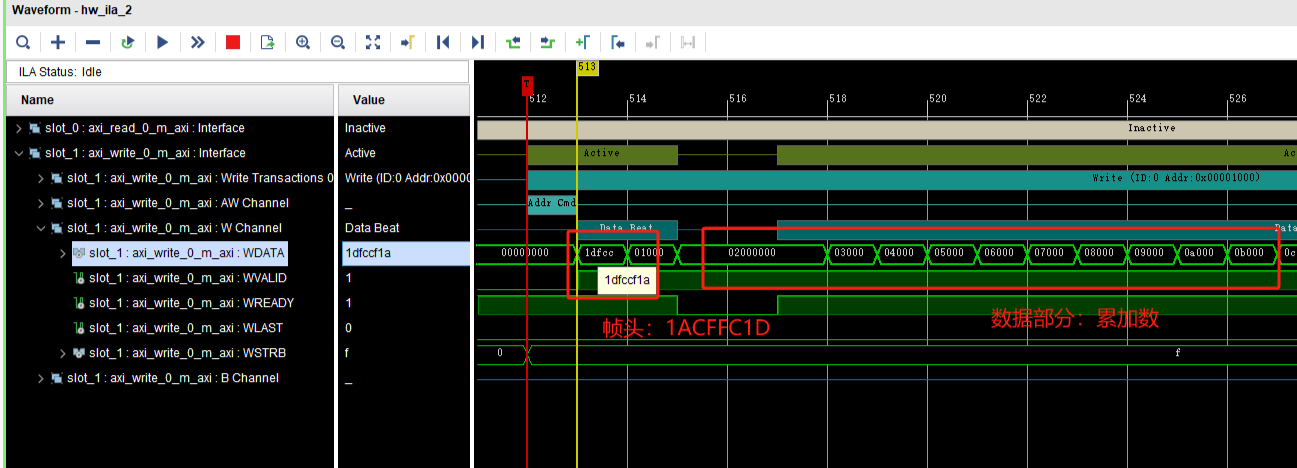Image resolution: width=1297 pixels, height=468 pixels.
Task: Click the 'Active' value for slot_1
Action: 361,153
